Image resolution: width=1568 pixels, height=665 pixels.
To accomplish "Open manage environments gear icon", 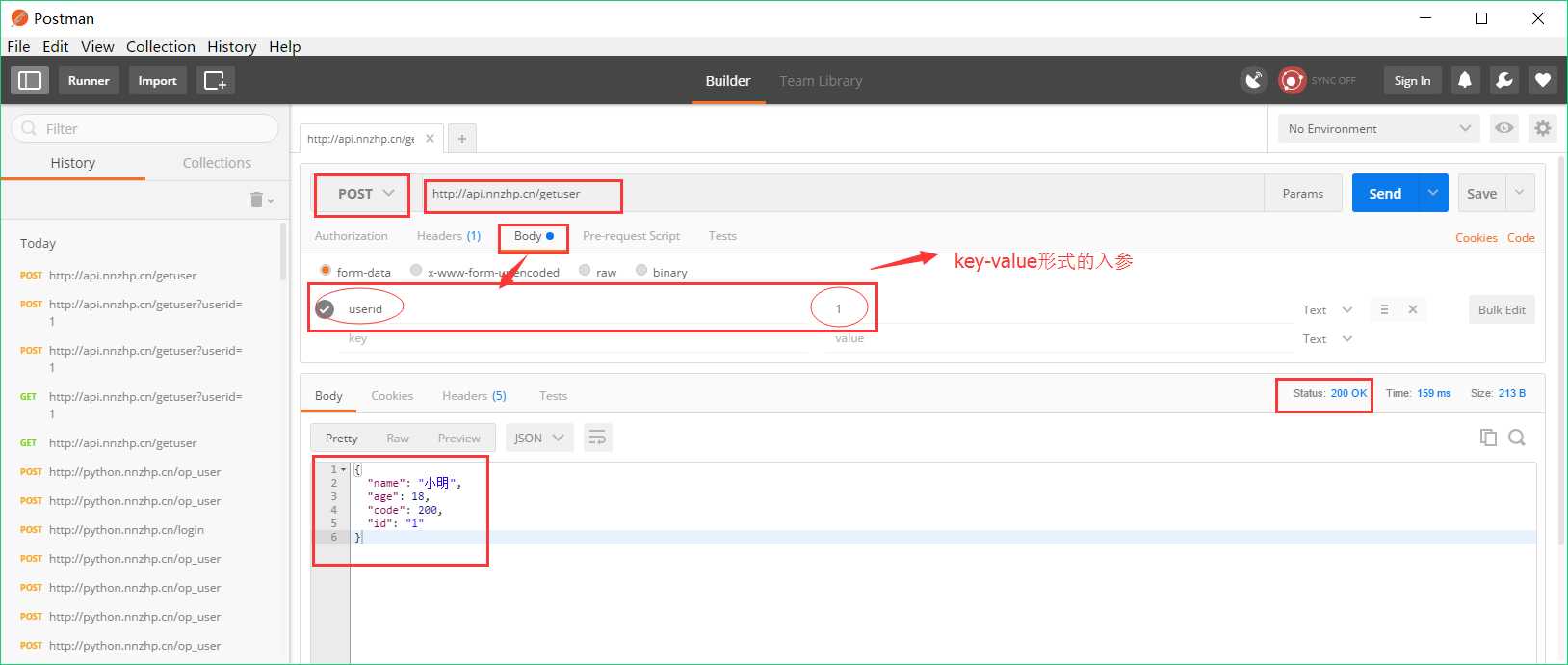I will [1543, 128].
